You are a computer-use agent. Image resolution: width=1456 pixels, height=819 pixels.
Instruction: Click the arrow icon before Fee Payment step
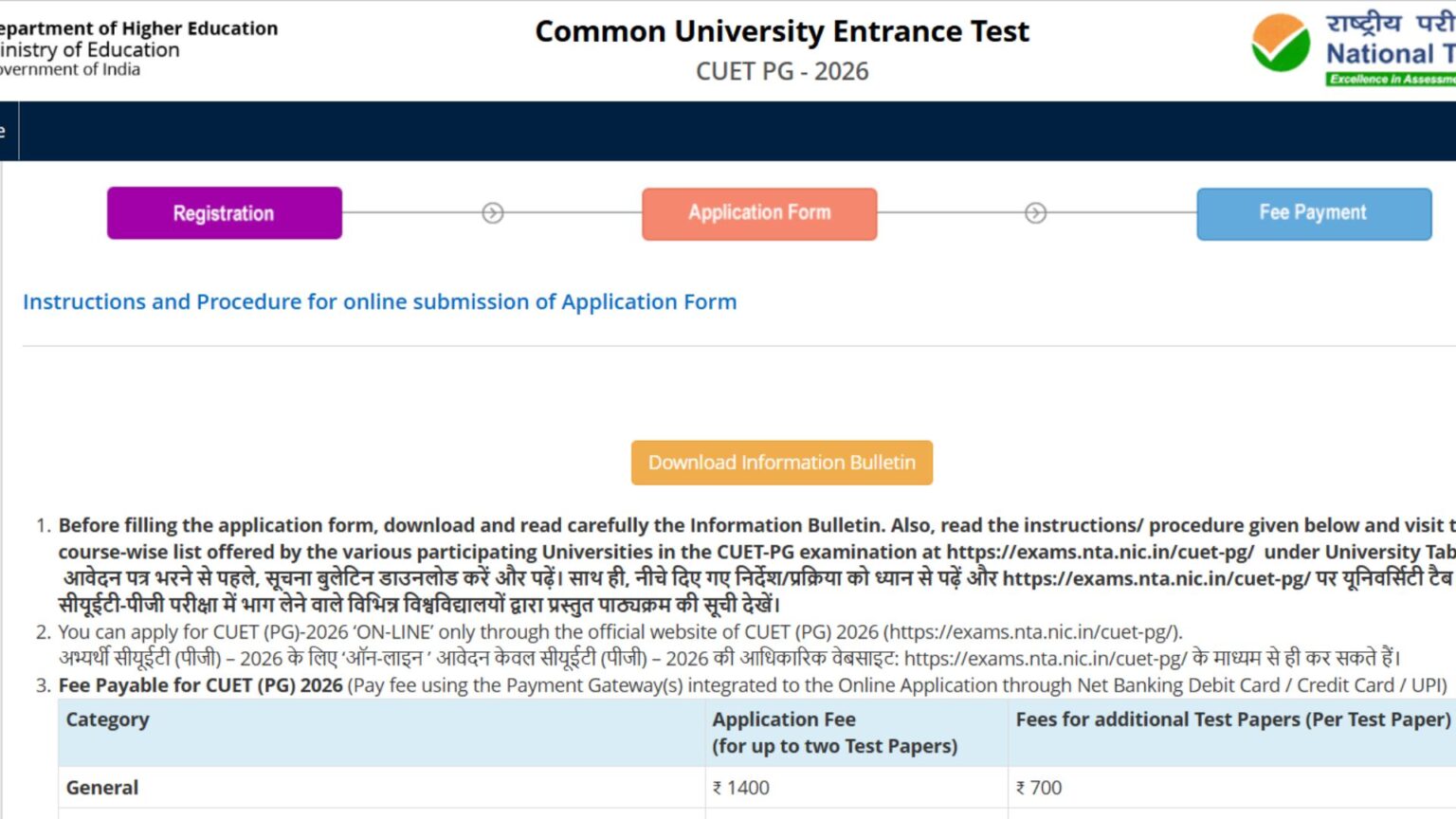click(1037, 213)
